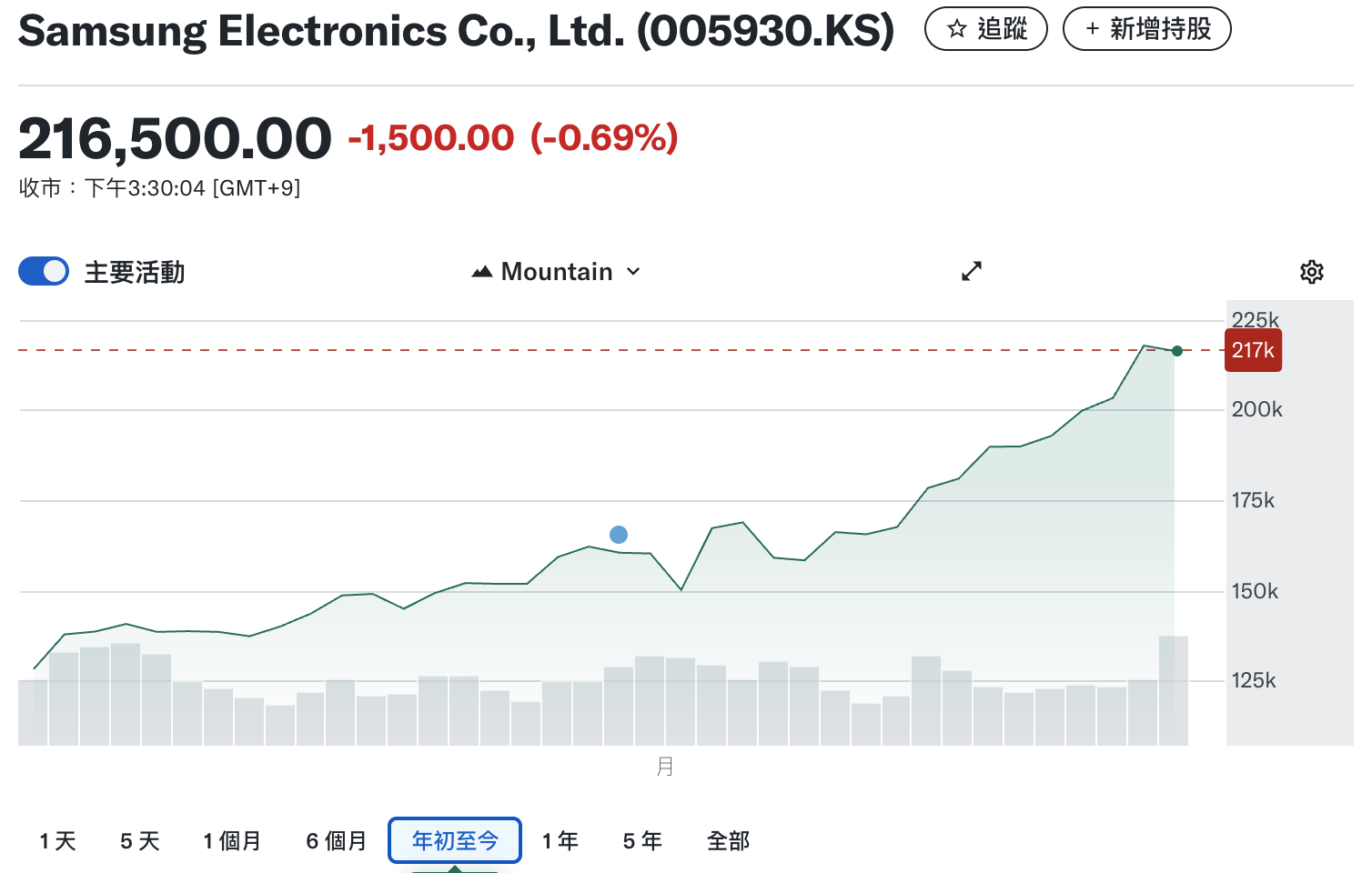Select the 6 個月 time range
The width and height of the screenshot is (1372, 873).
[336, 841]
